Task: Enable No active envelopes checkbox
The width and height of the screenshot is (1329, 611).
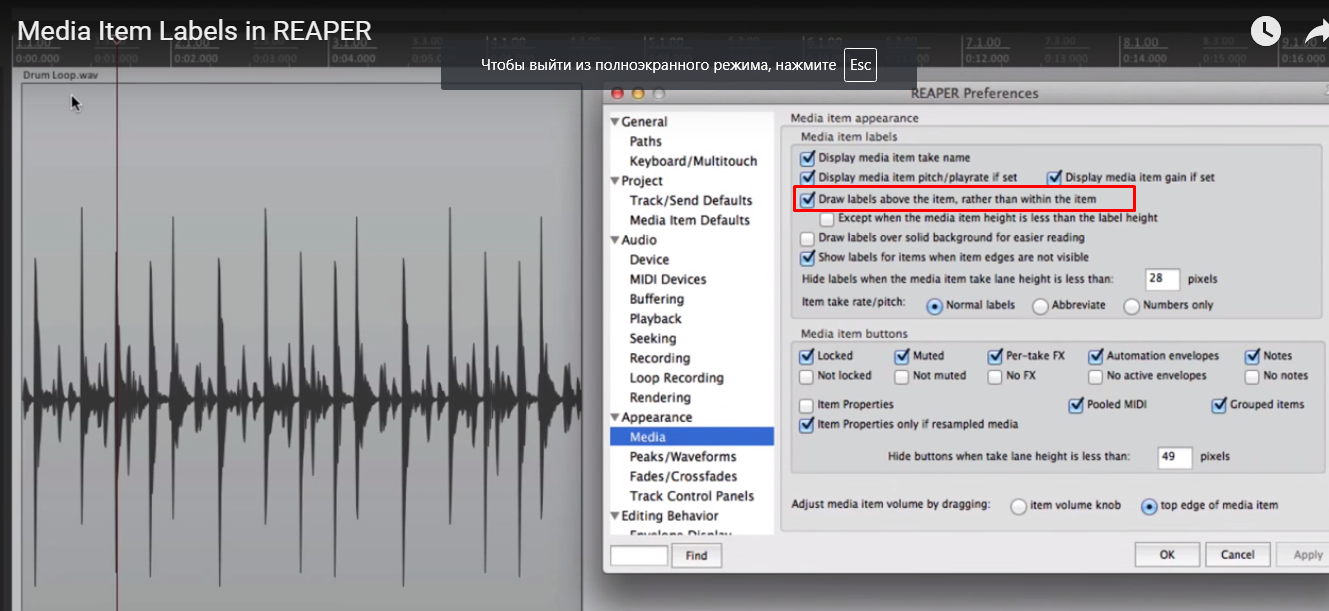Action: tap(1096, 376)
